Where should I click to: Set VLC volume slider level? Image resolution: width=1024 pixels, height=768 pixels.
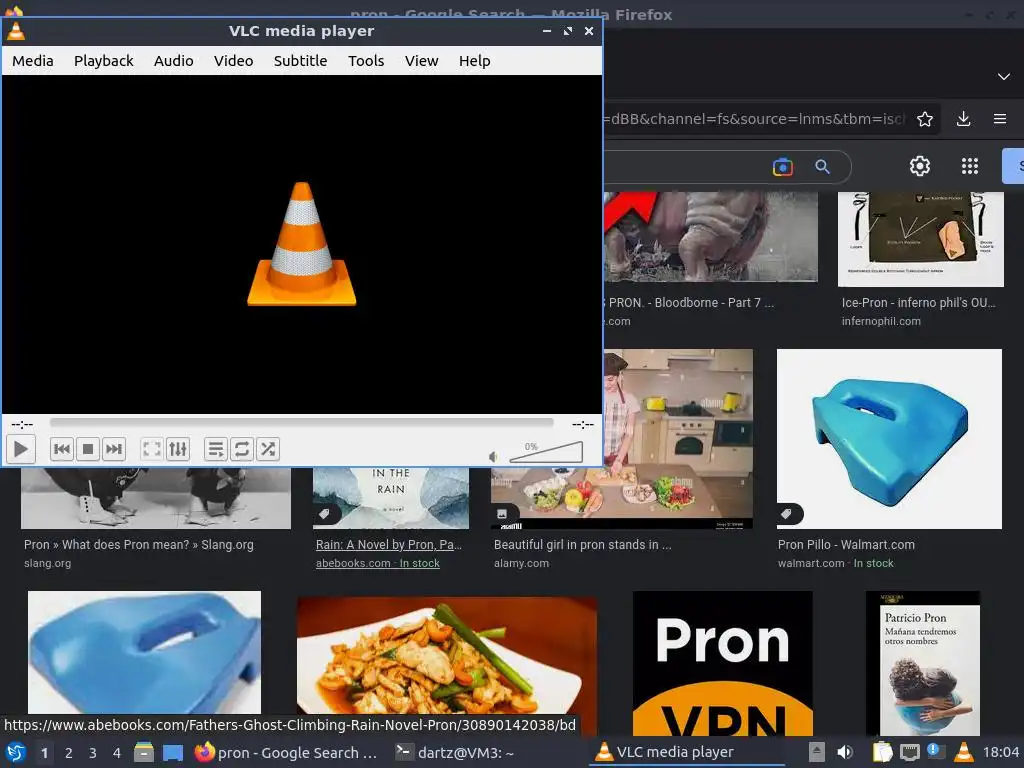click(x=546, y=452)
